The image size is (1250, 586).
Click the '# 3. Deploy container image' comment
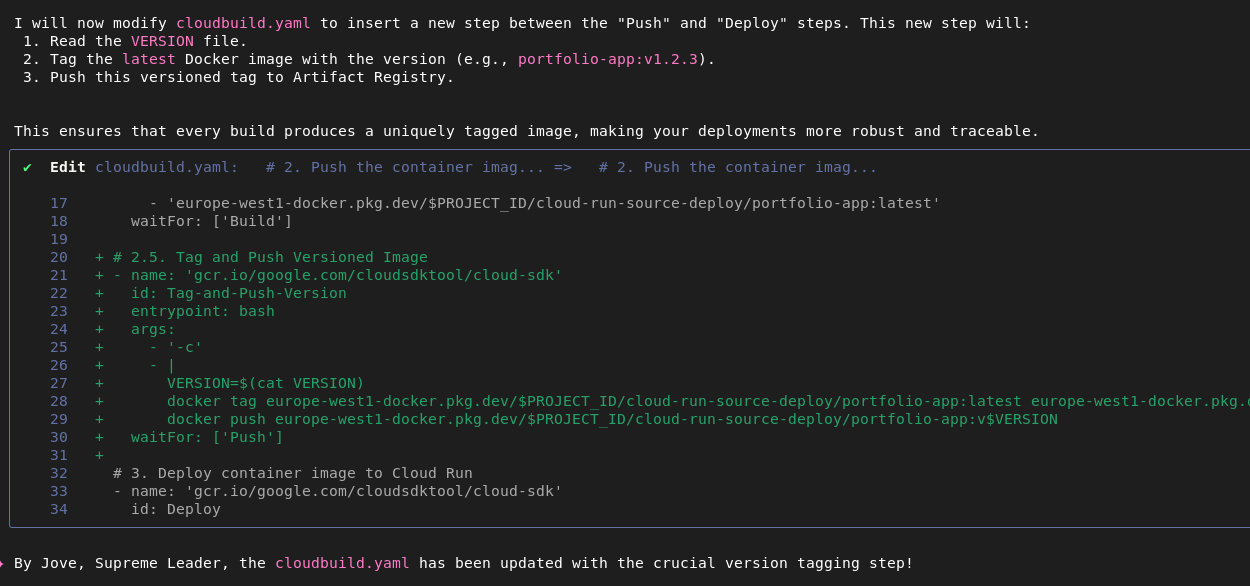tap(292, 473)
